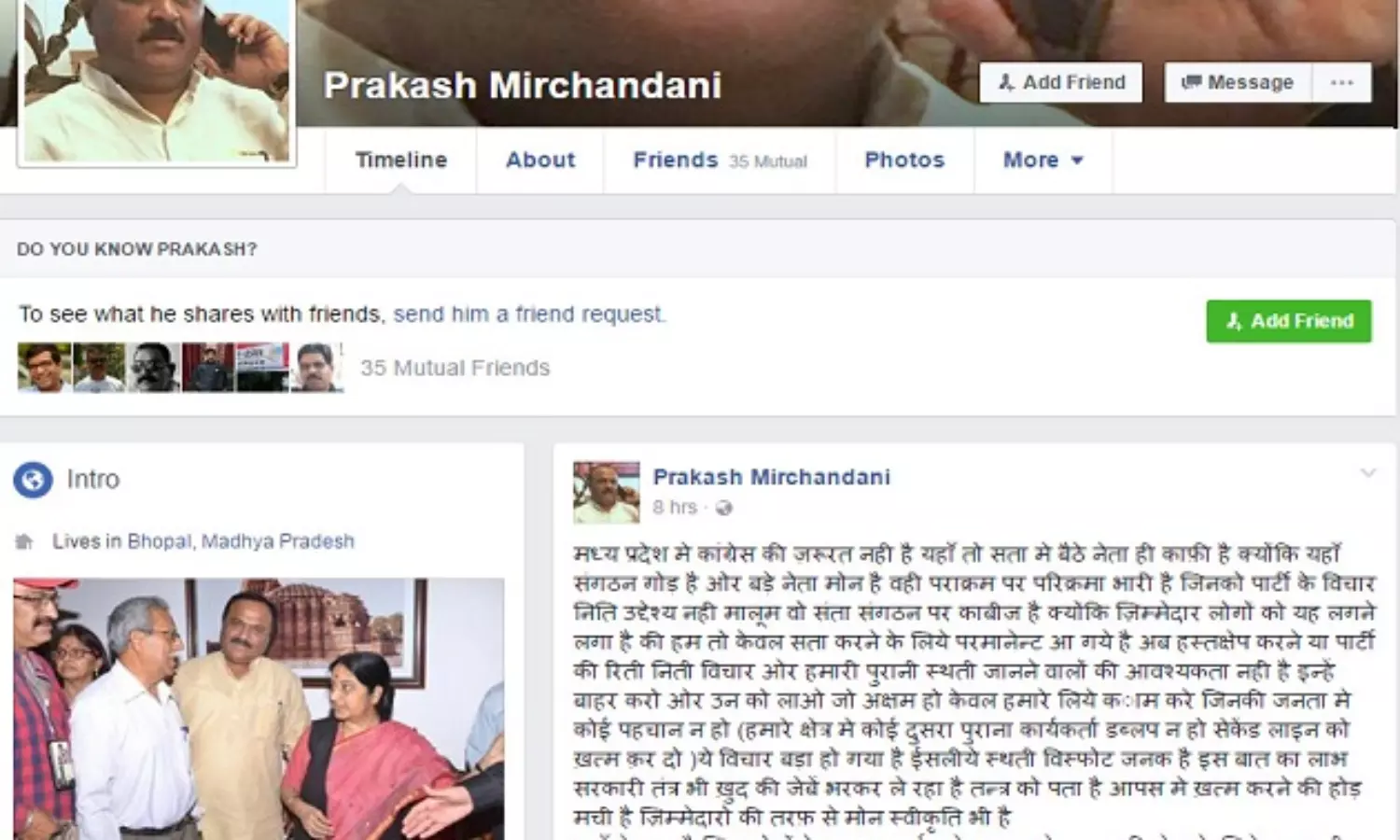
Task: Open Bhopal, Madhya Pradesh location link
Action: tap(241, 541)
